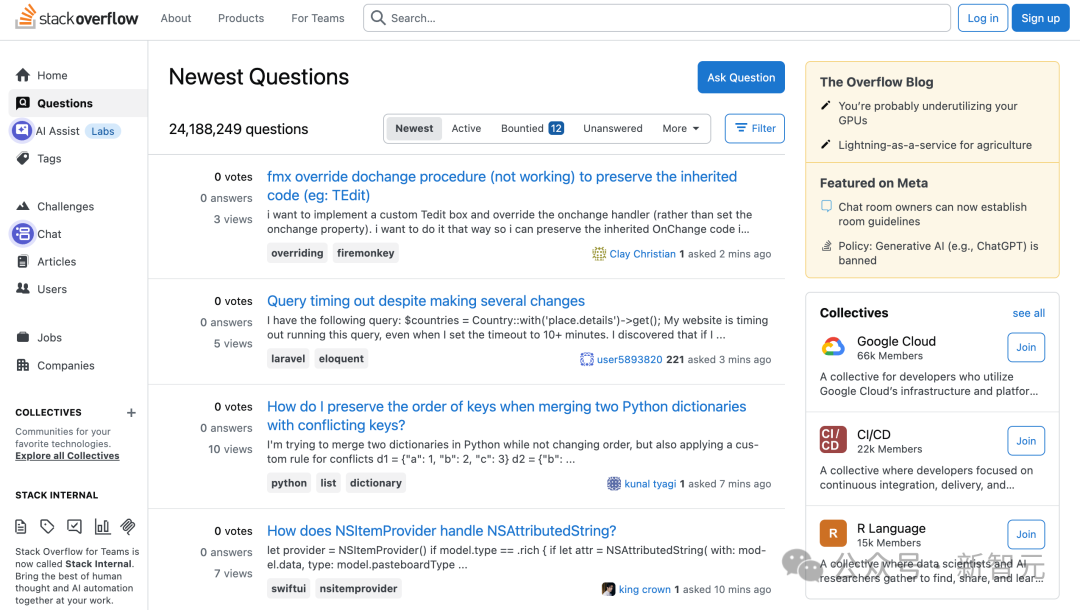
Task: Click the Stack Overflow logo
Action: point(76,18)
